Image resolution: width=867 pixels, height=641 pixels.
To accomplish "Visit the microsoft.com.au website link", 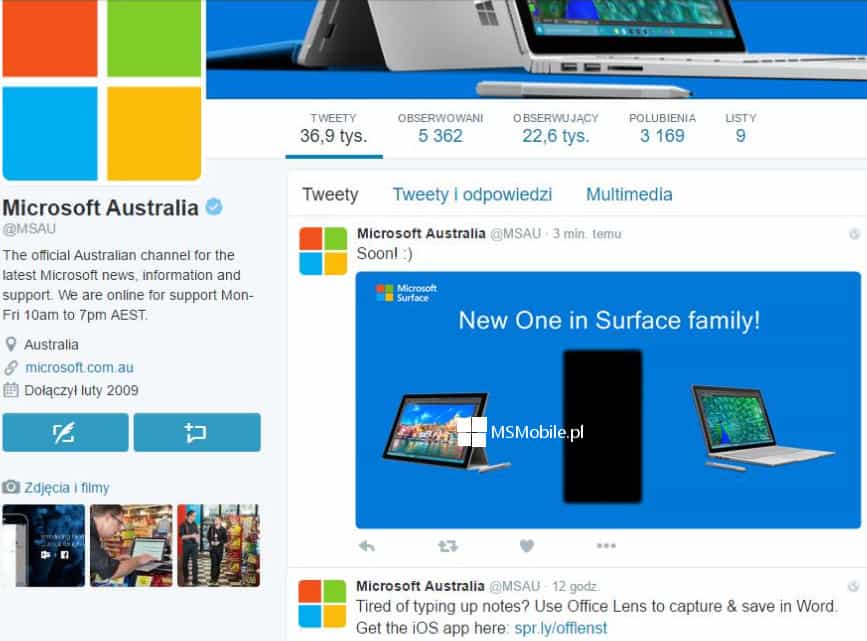I will pos(79,367).
